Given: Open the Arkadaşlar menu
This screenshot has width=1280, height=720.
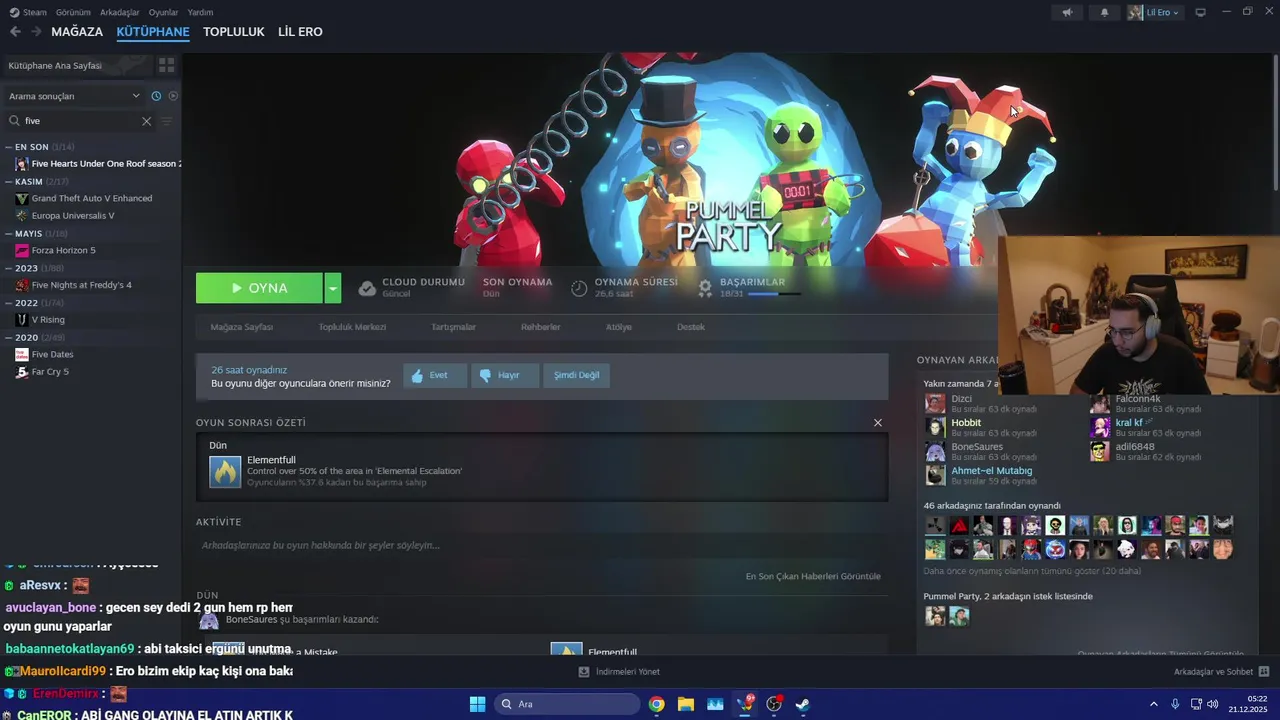Looking at the screenshot, I should click(120, 12).
